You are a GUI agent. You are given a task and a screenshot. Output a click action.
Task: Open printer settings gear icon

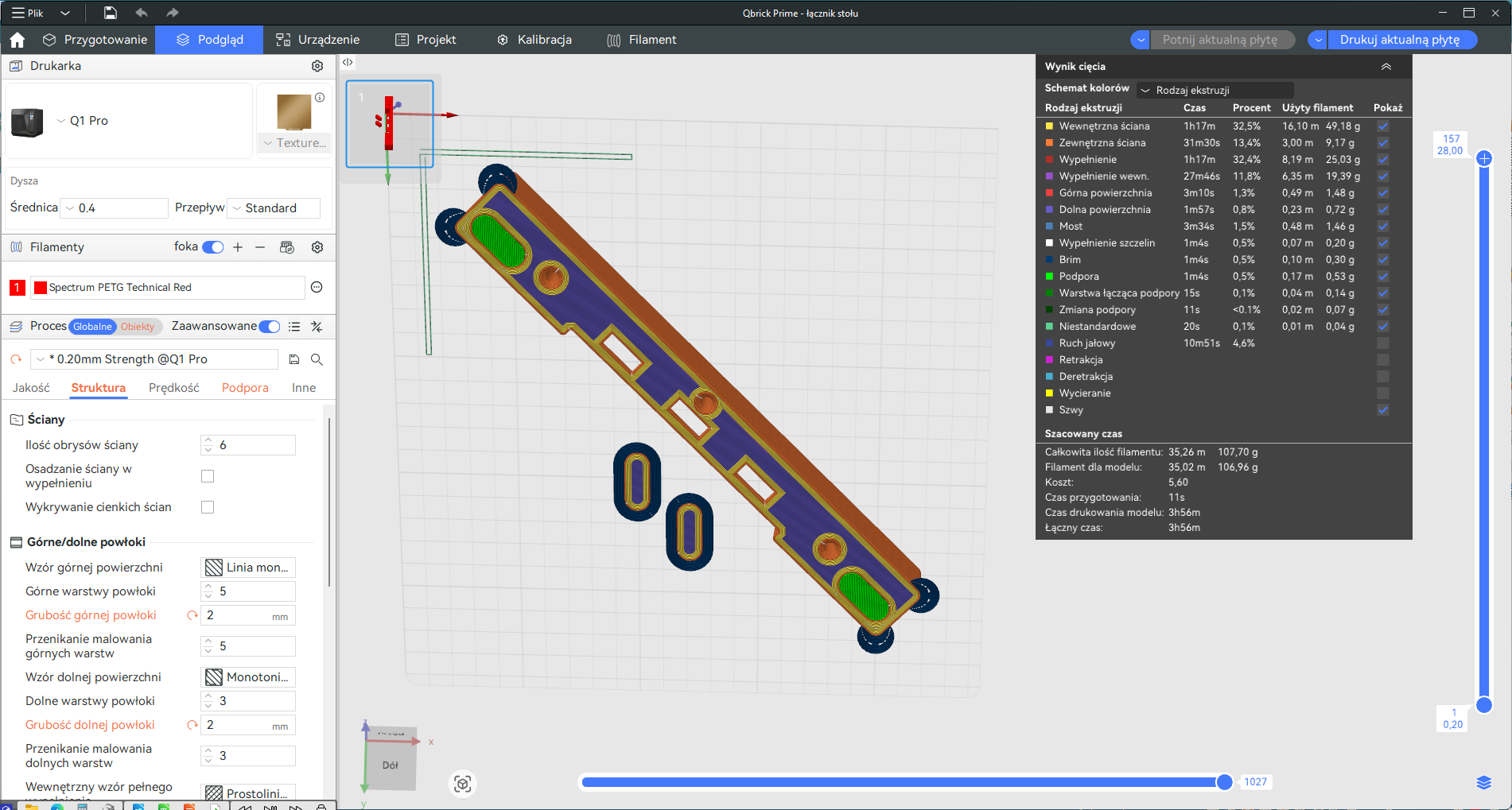(317, 66)
